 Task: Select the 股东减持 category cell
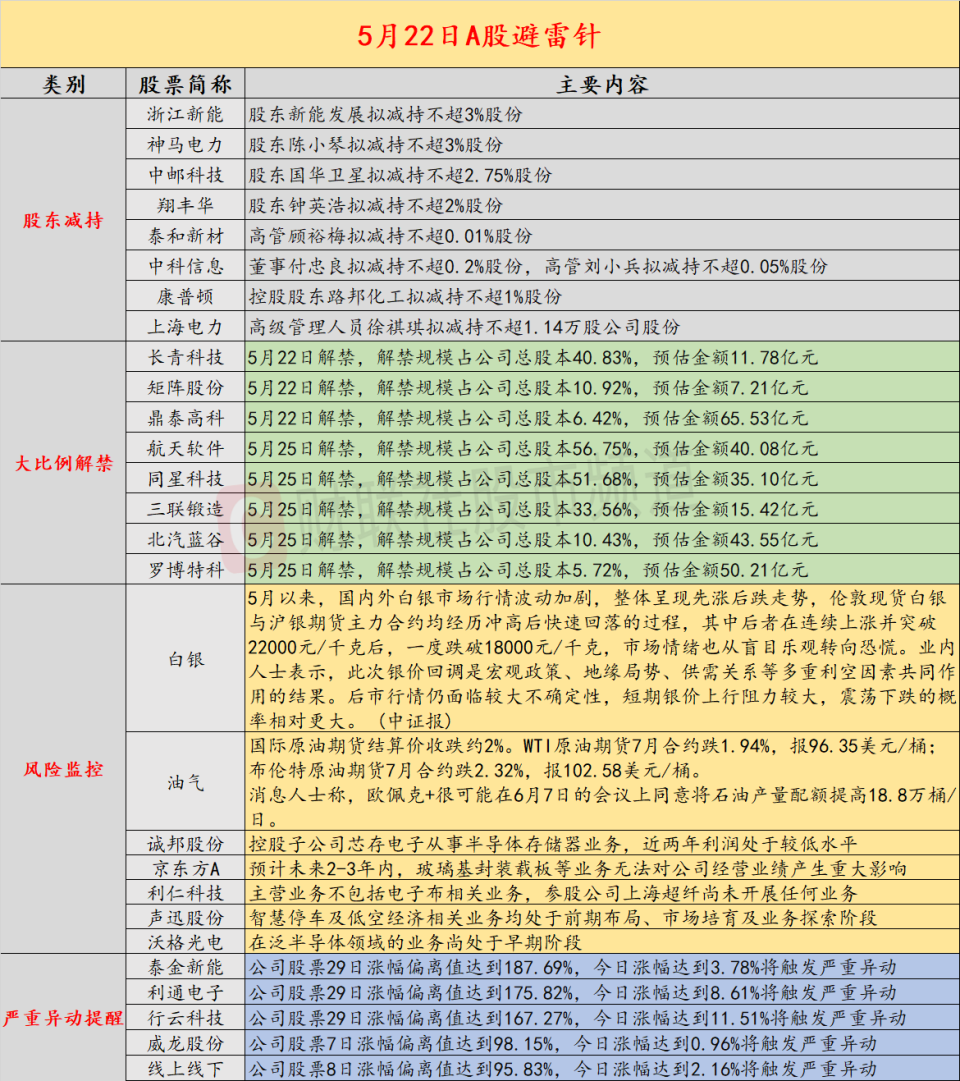[63, 220]
